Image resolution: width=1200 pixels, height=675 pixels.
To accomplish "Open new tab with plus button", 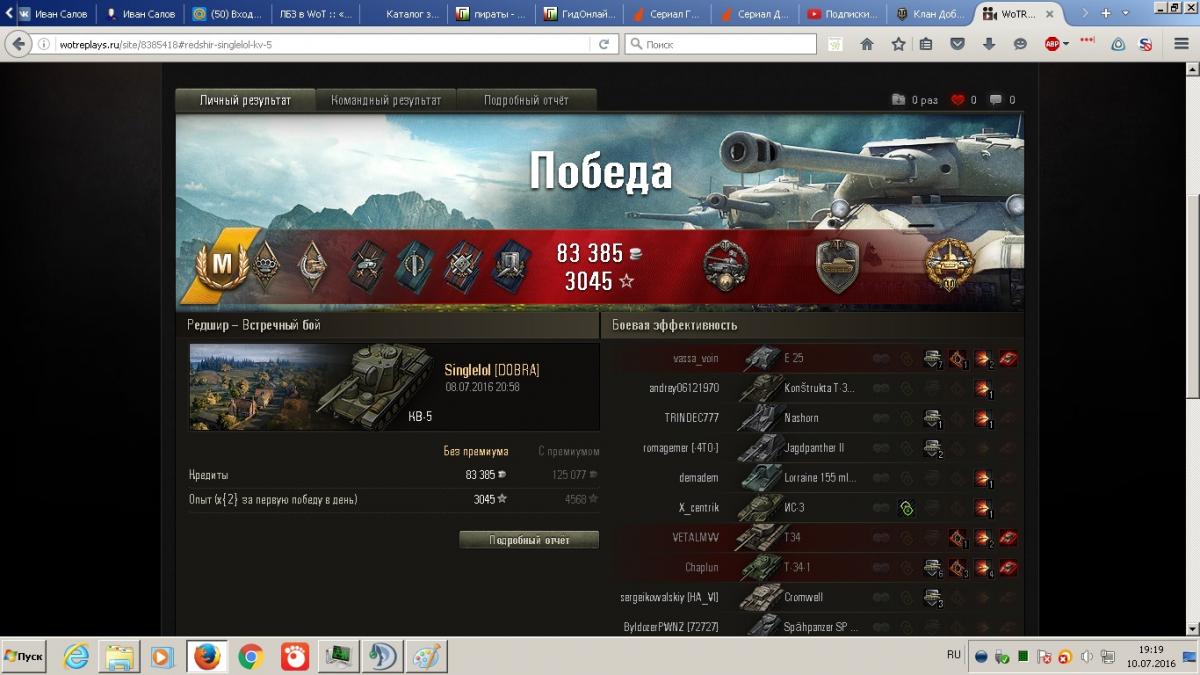I will point(1107,14).
